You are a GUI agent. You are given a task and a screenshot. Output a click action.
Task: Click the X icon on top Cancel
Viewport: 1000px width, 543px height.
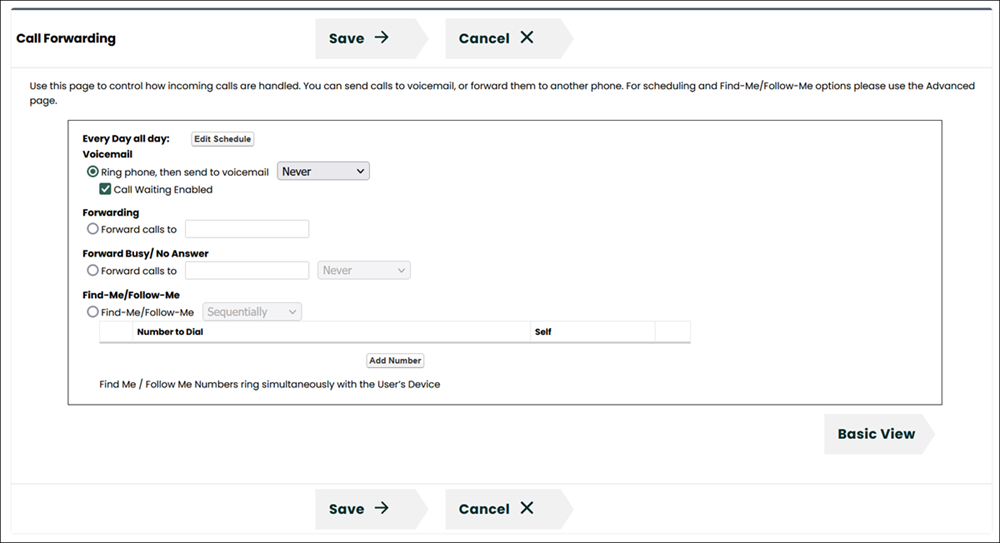pos(527,38)
